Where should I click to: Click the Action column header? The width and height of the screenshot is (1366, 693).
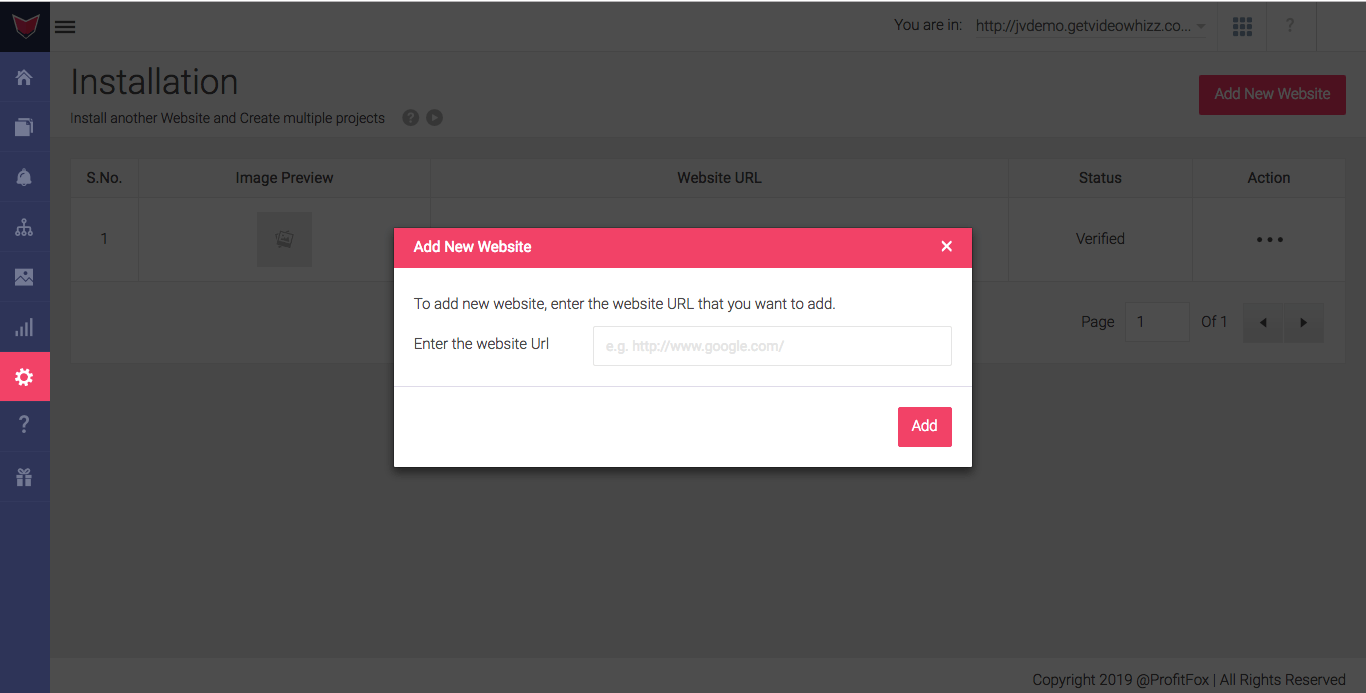1269,178
